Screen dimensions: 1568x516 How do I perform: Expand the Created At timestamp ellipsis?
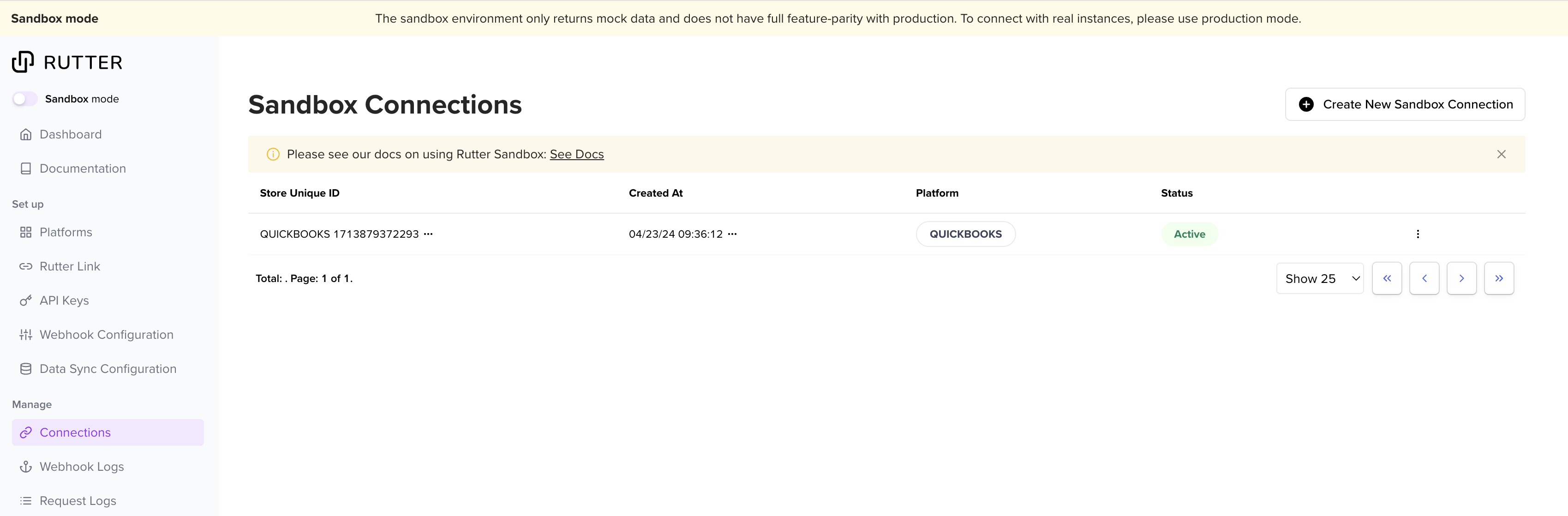coord(732,234)
